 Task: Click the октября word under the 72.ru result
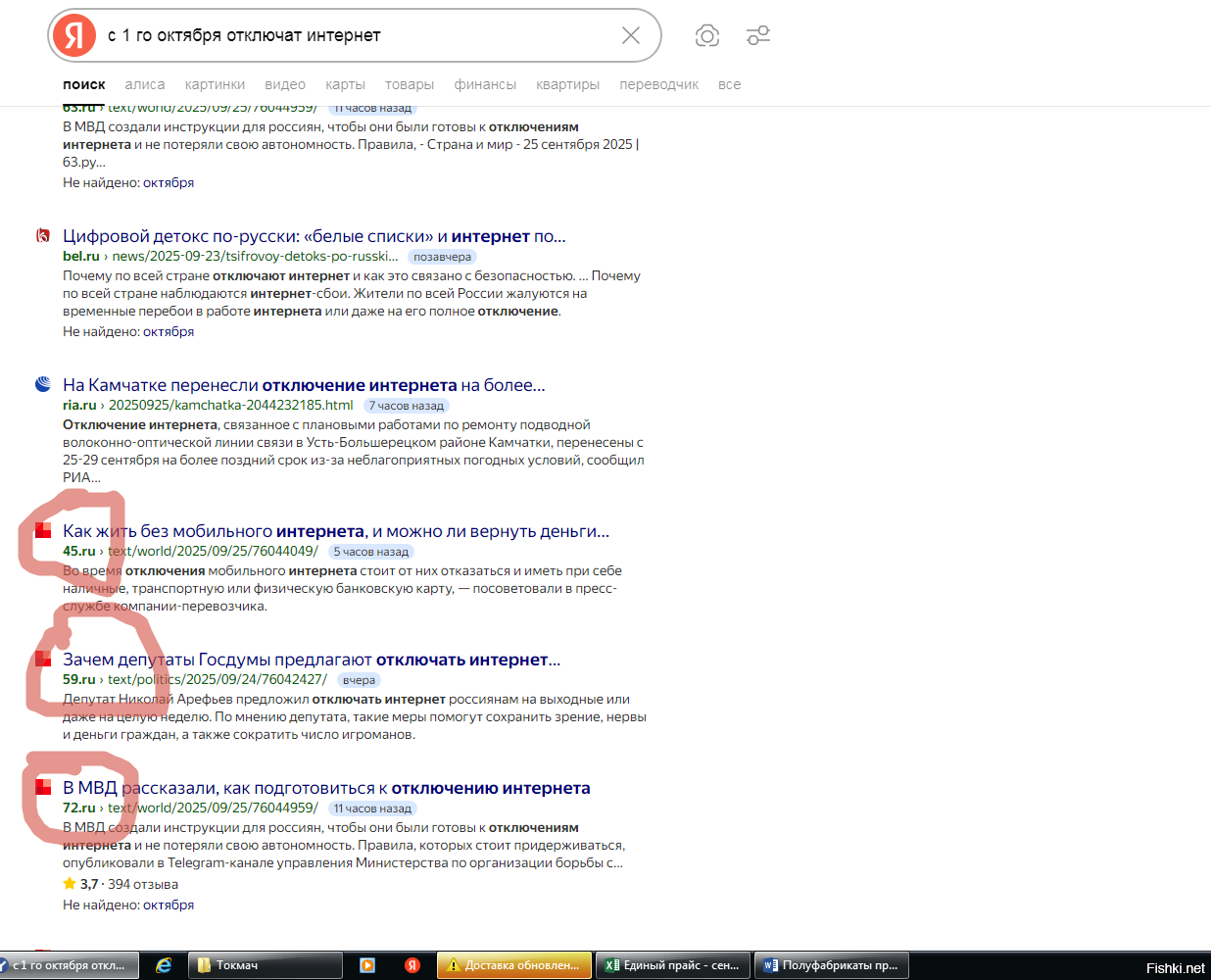pos(169,905)
